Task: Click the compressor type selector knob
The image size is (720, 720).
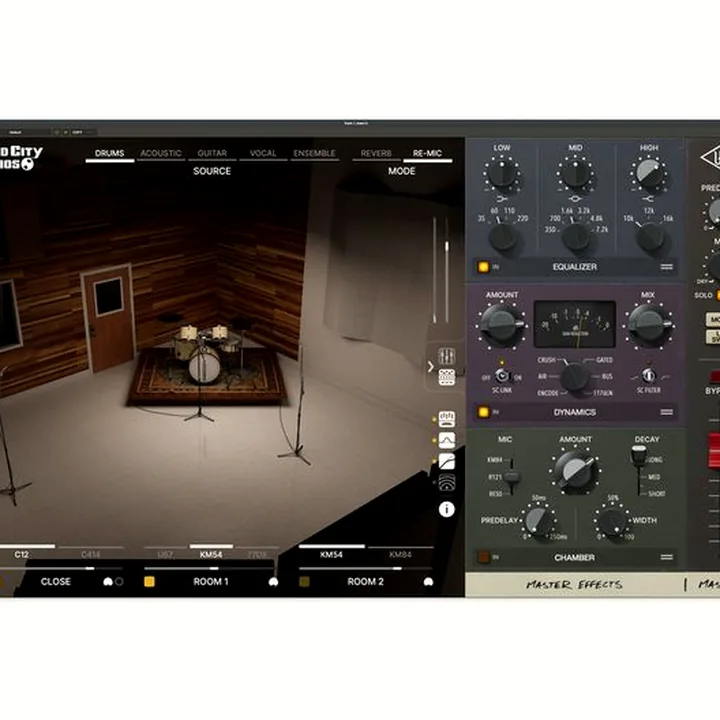Action: coord(574,377)
